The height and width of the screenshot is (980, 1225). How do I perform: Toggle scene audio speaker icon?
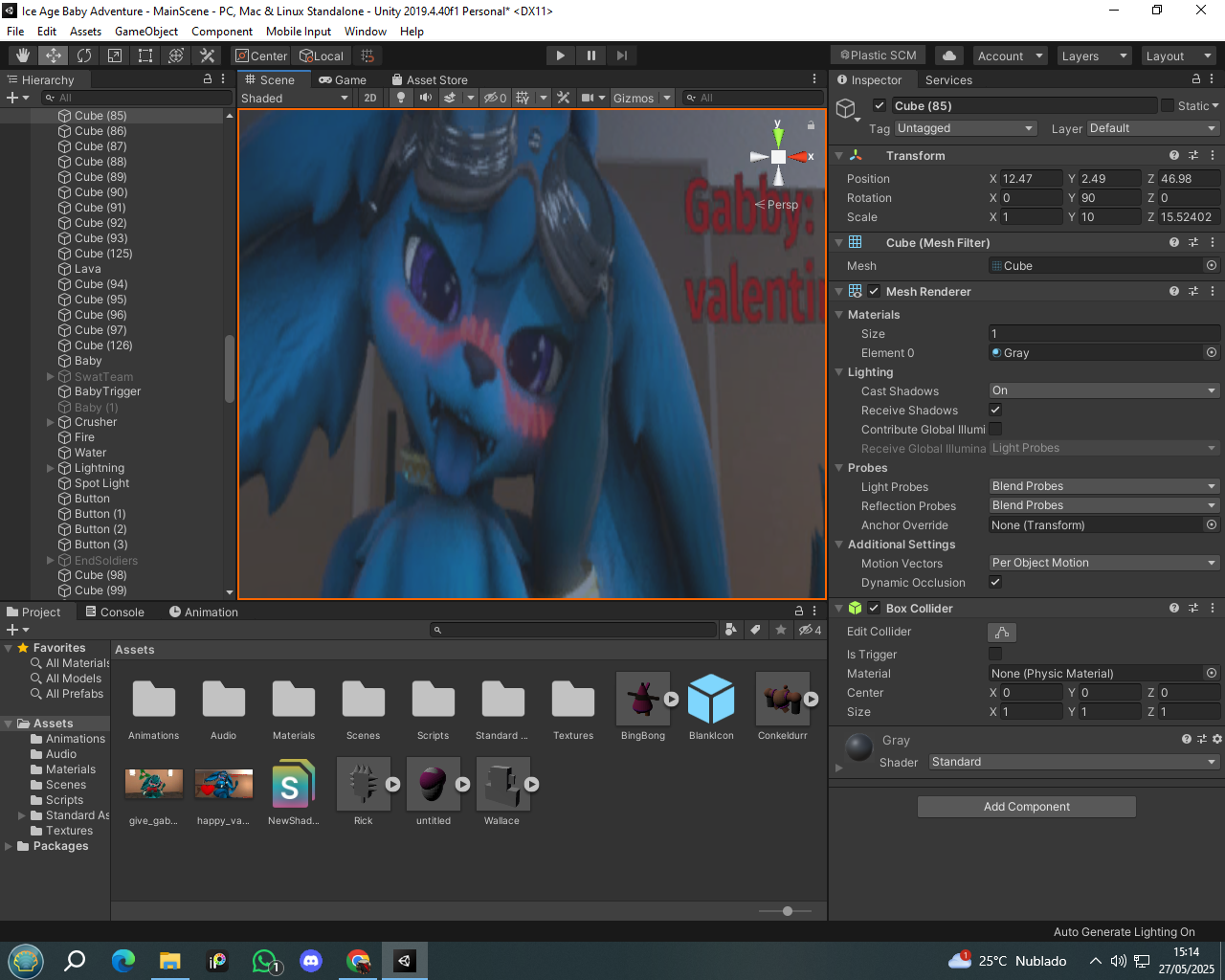[x=426, y=98]
